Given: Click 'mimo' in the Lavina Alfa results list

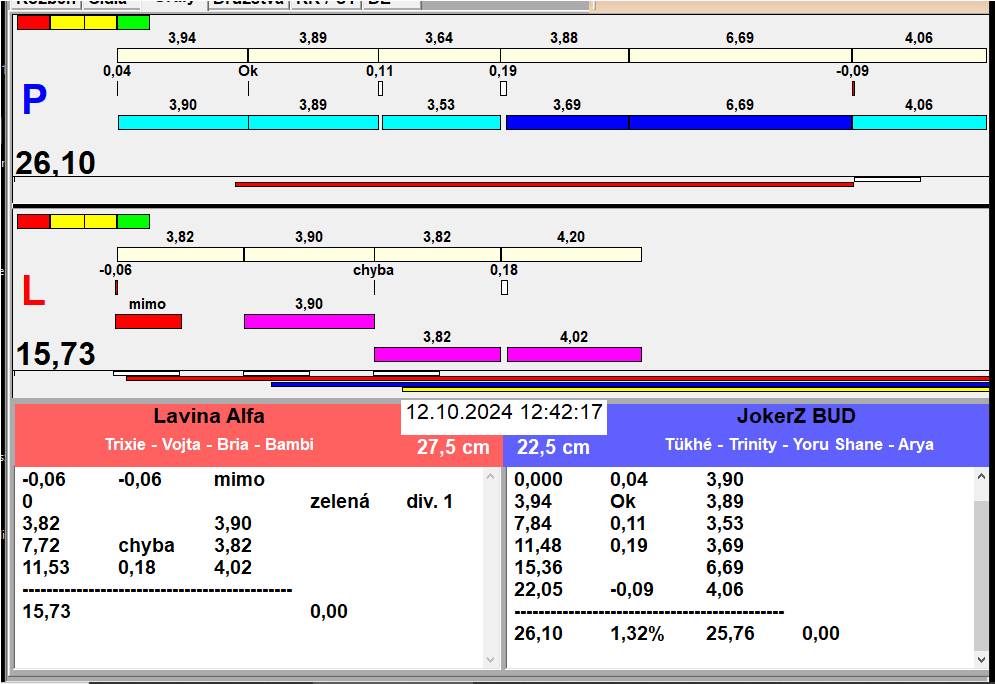Looking at the screenshot, I should 239,480.
